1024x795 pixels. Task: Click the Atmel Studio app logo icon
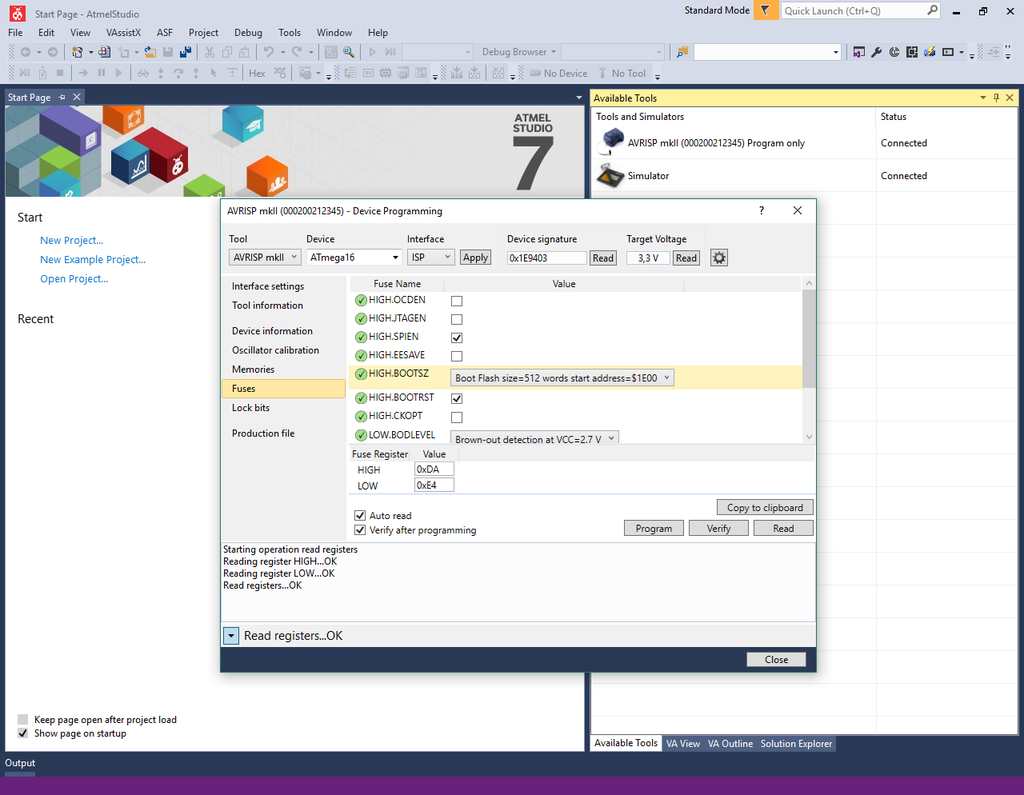pos(18,12)
